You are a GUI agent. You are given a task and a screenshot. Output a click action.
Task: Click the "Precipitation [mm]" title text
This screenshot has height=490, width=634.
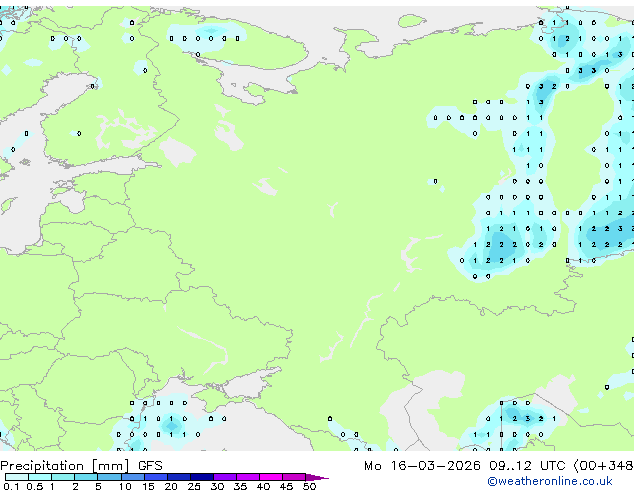point(65,466)
